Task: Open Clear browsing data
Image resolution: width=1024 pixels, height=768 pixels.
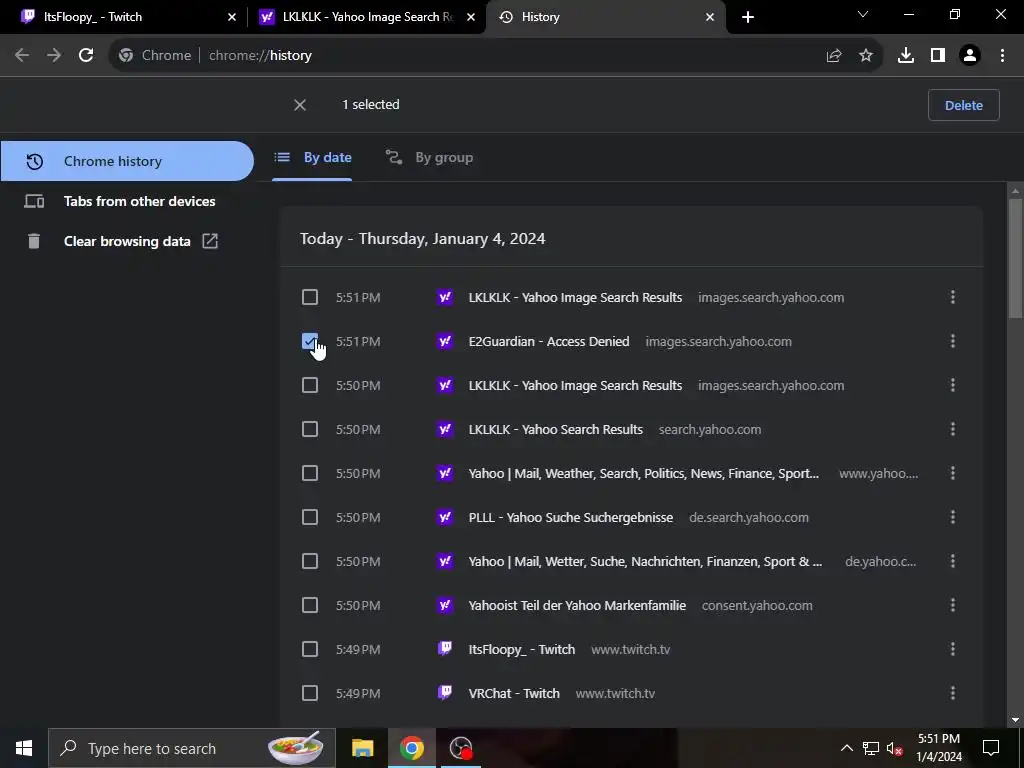Action: coord(127,241)
